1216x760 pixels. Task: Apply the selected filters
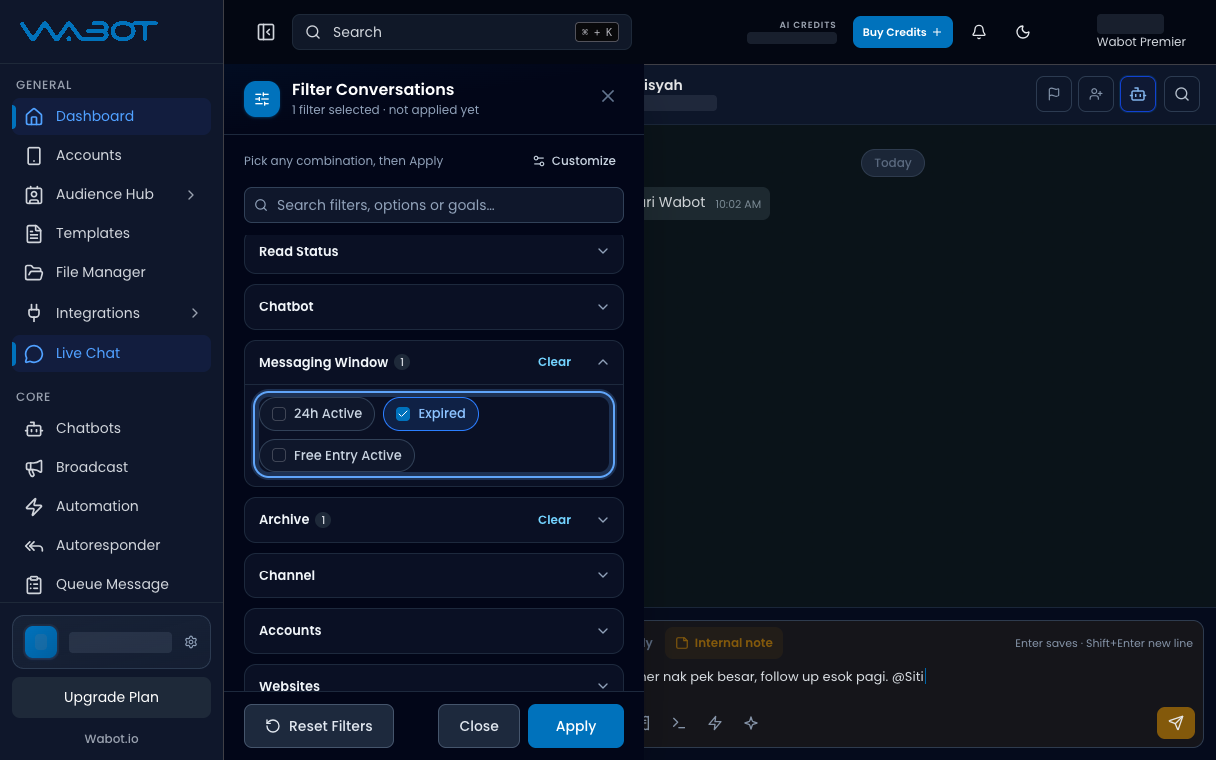tap(576, 726)
